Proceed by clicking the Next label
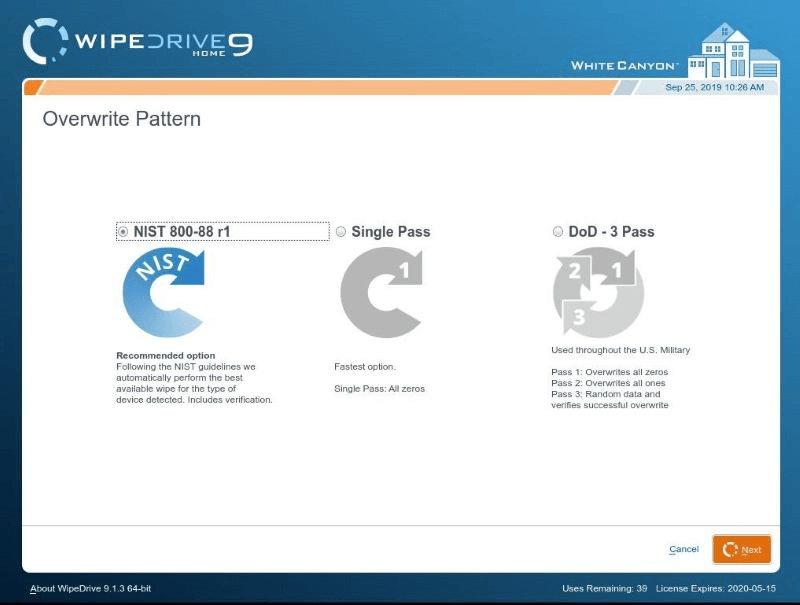 [751, 550]
